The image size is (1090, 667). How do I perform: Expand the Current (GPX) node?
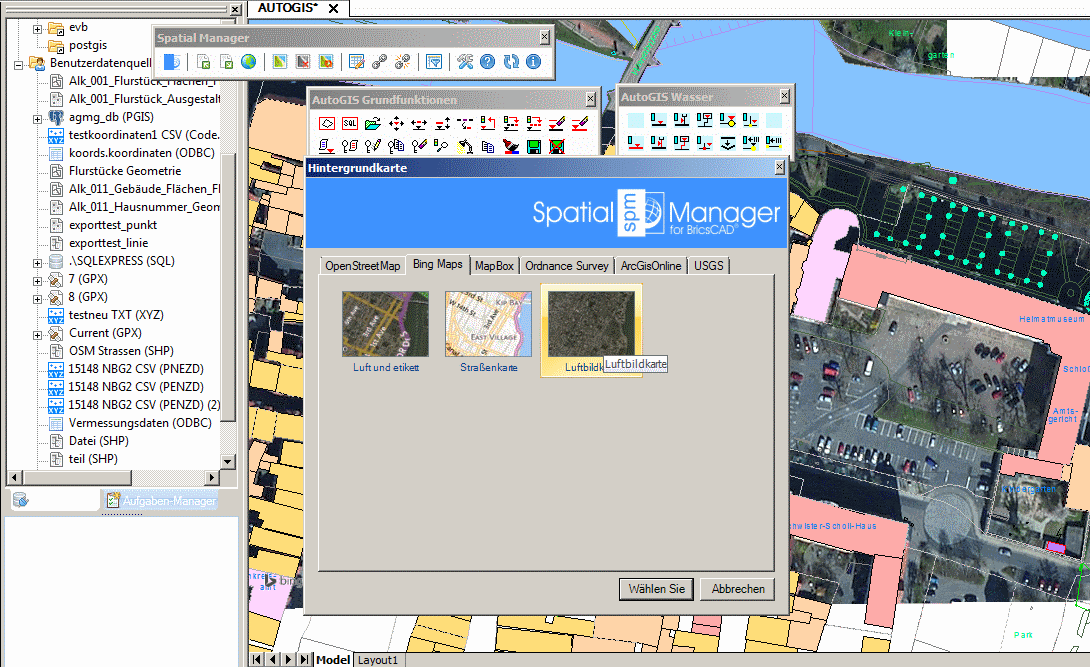(x=38, y=336)
